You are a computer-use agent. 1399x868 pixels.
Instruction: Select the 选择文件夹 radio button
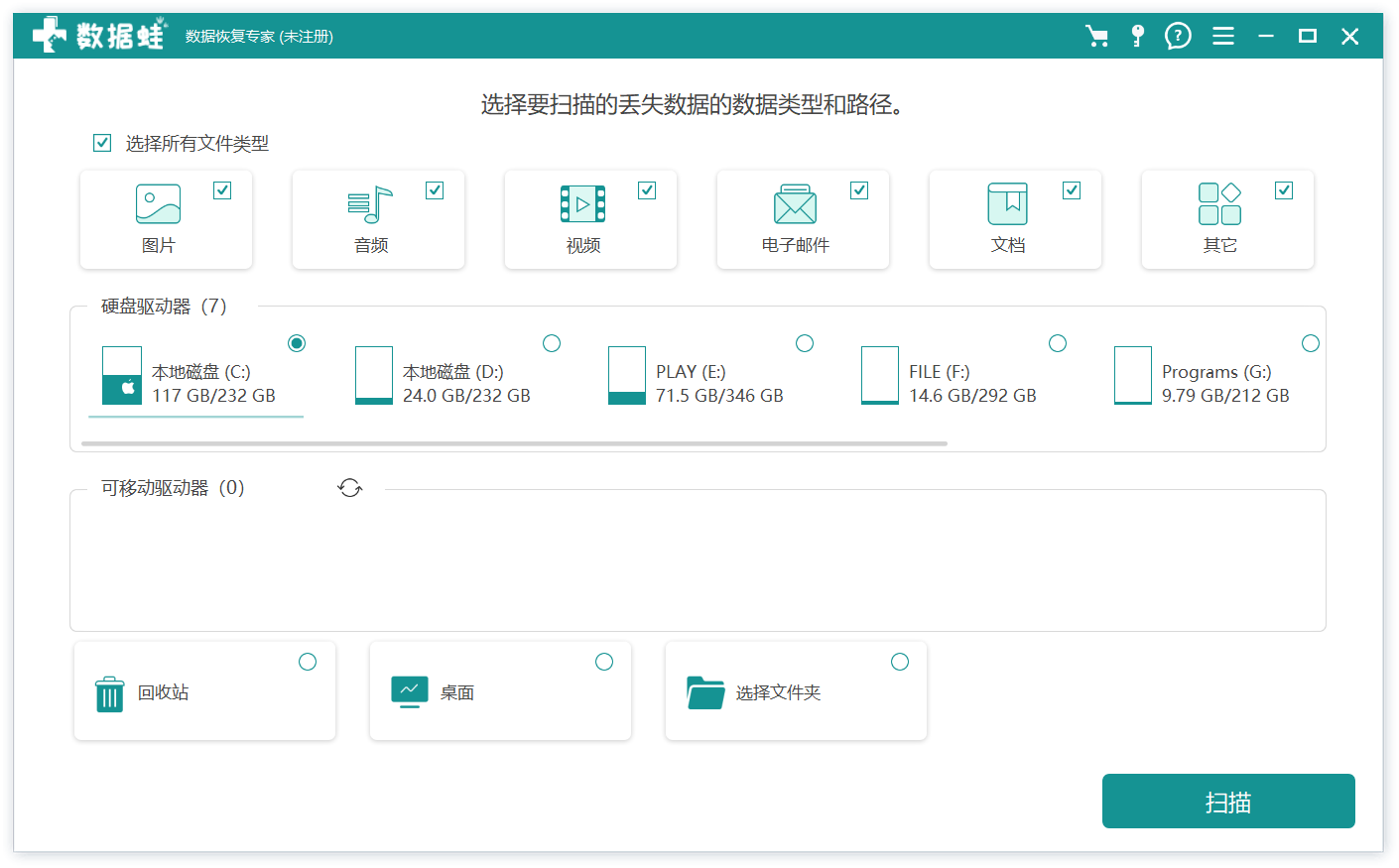(x=900, y=662)
